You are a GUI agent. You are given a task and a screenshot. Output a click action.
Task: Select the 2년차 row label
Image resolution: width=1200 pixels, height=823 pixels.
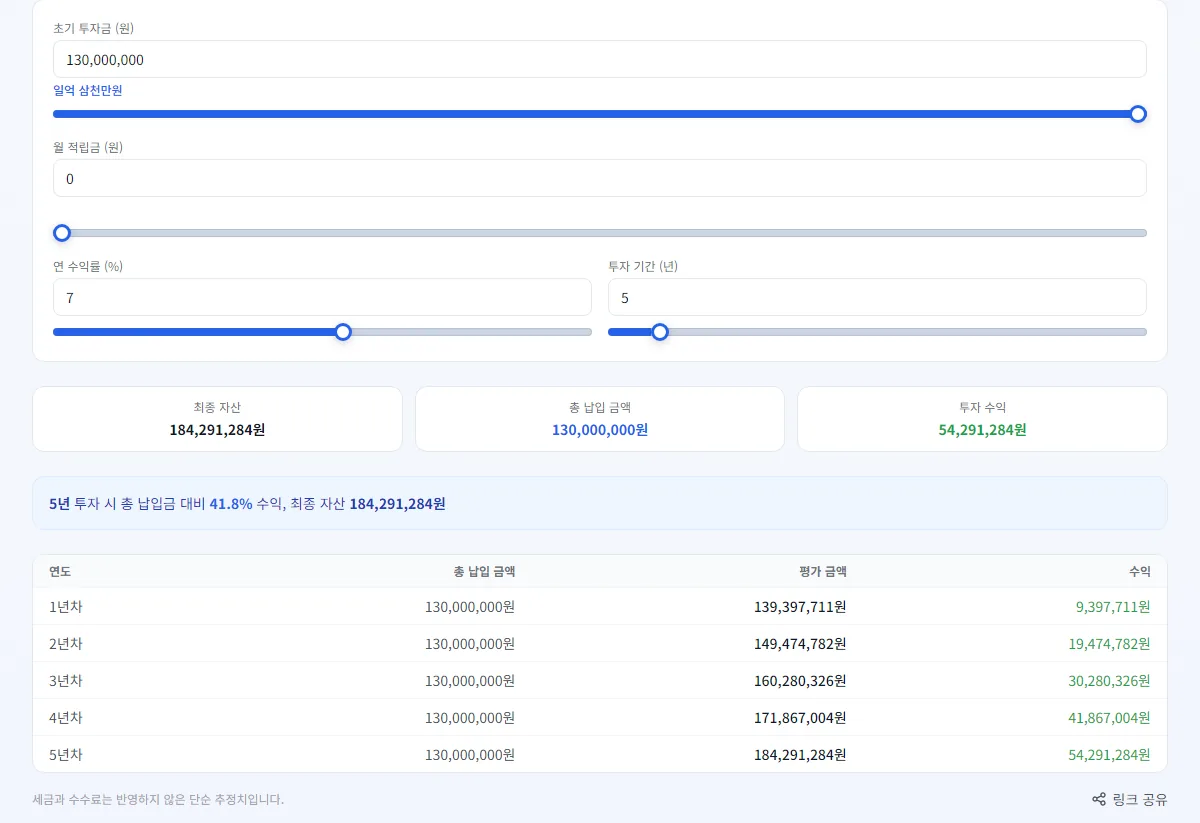pyautogui.click(x=66, y=644)
